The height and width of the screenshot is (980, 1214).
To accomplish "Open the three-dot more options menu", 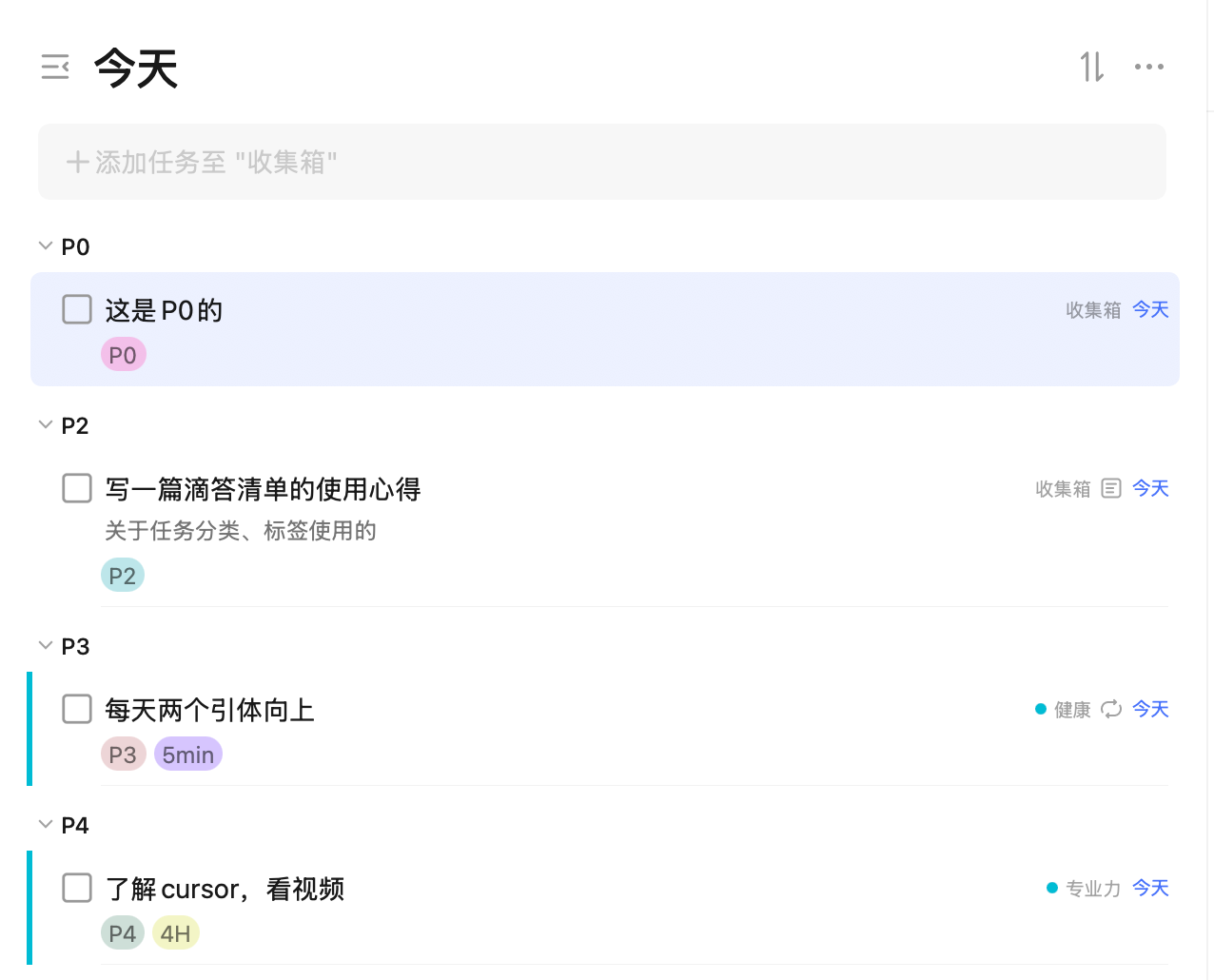I will point(1149,67).
